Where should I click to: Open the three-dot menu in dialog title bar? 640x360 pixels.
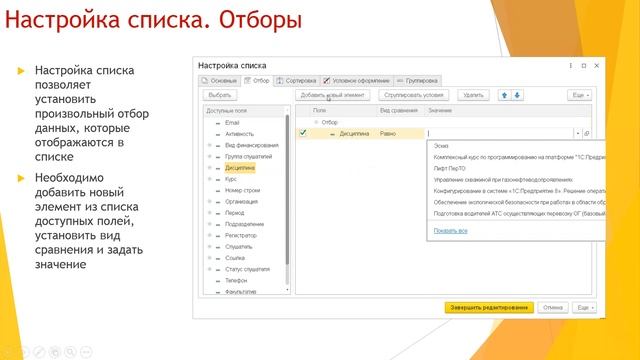click(571, 66)
